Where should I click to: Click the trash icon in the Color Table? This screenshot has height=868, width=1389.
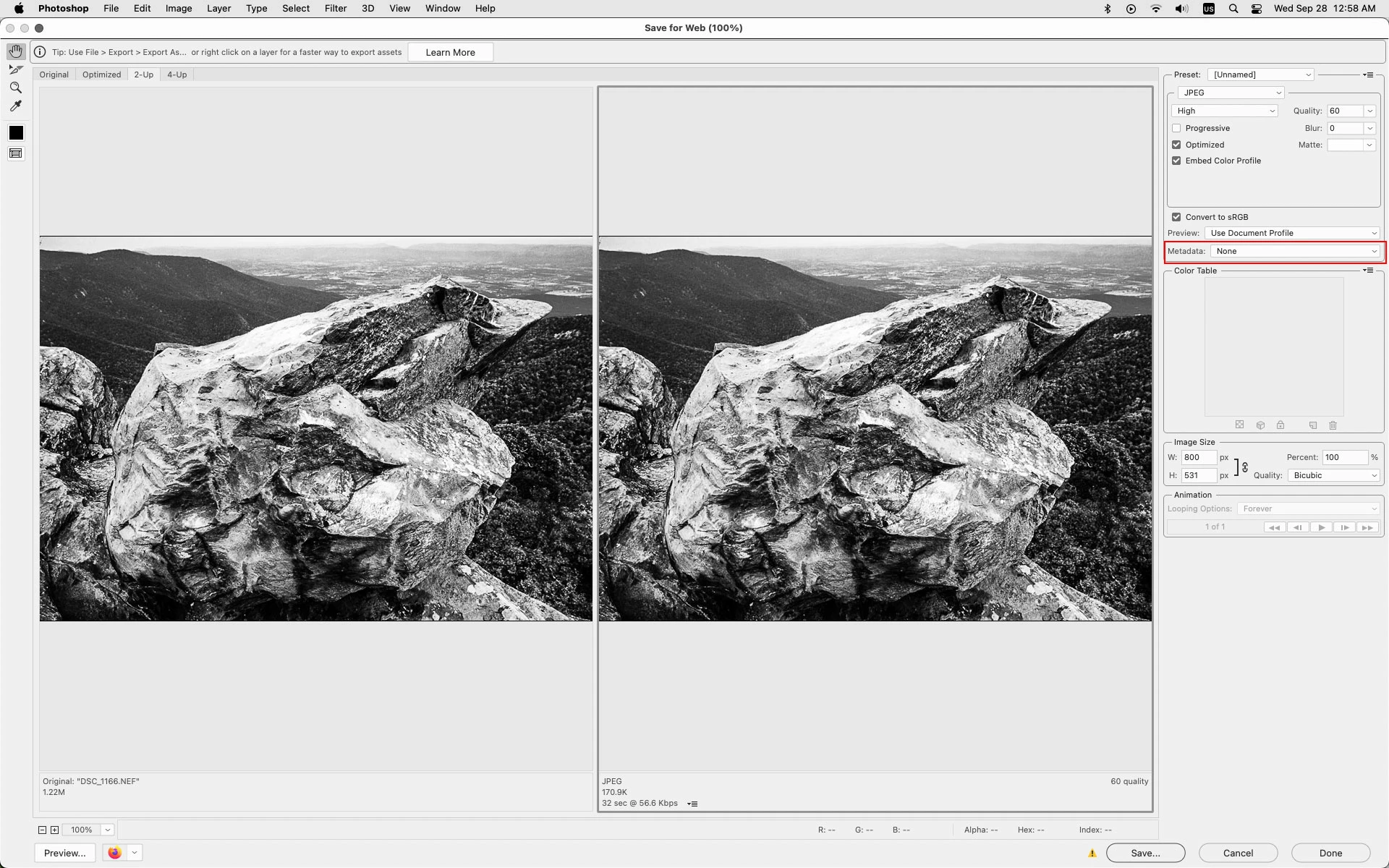1333,425
